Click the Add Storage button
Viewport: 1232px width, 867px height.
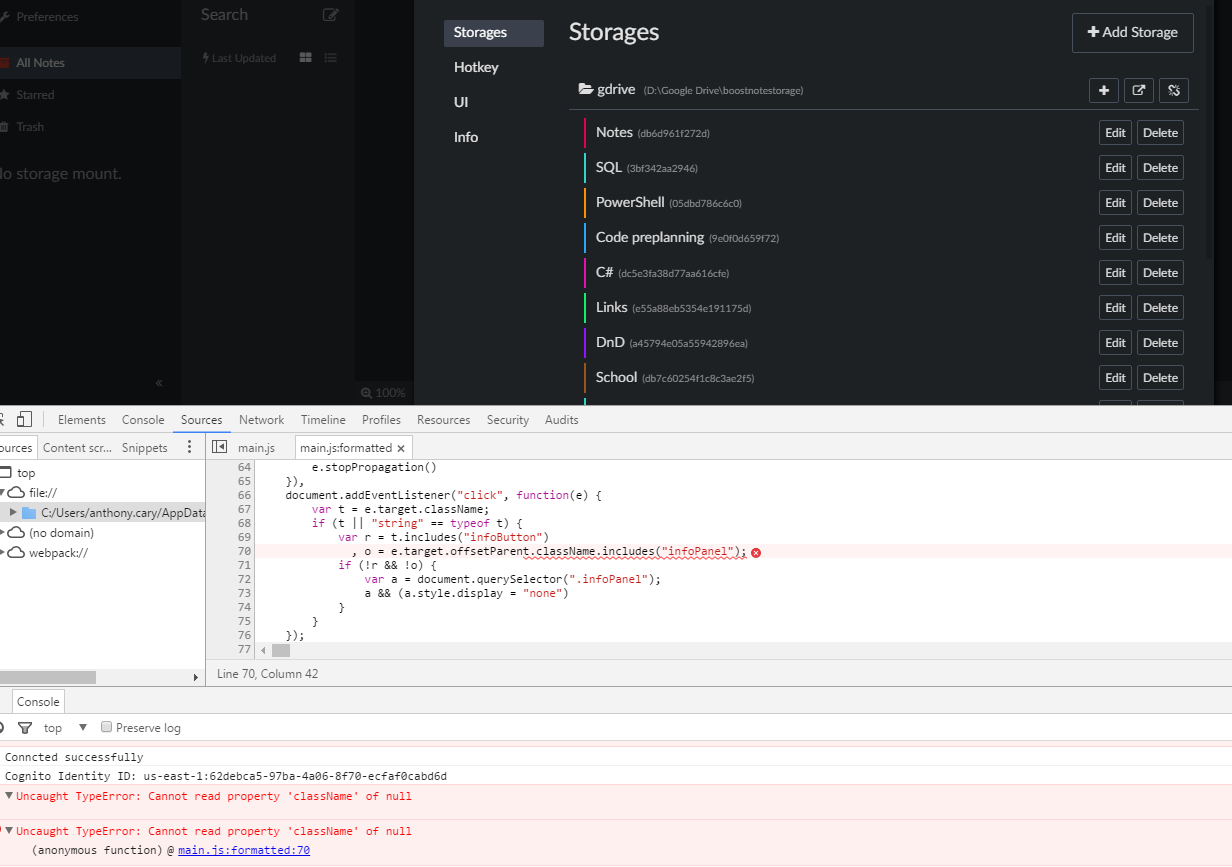point(1132,32)
